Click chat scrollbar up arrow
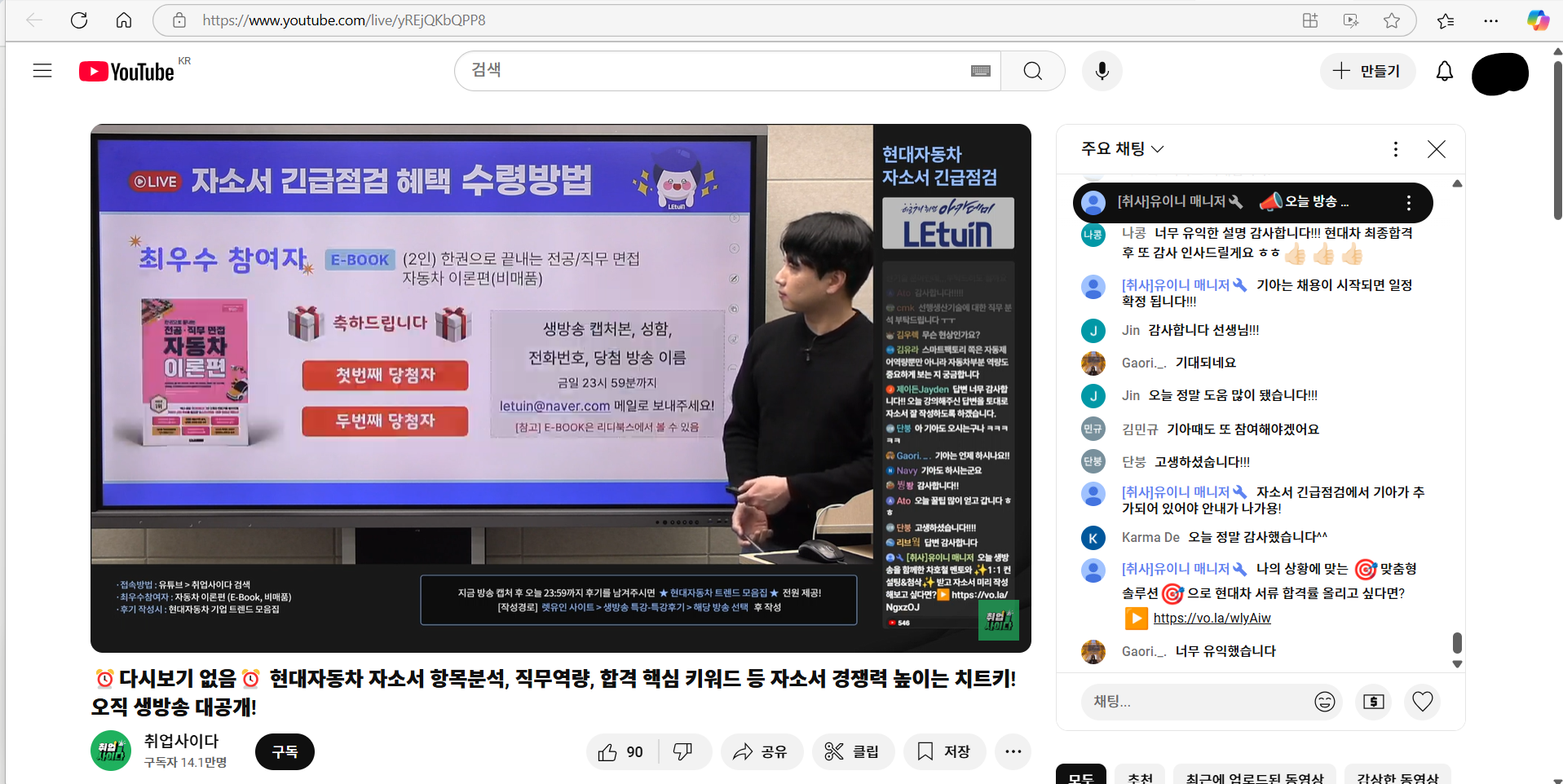Image resolution: width=1563 pixels, height=784 pixels. pos(1457,183)
